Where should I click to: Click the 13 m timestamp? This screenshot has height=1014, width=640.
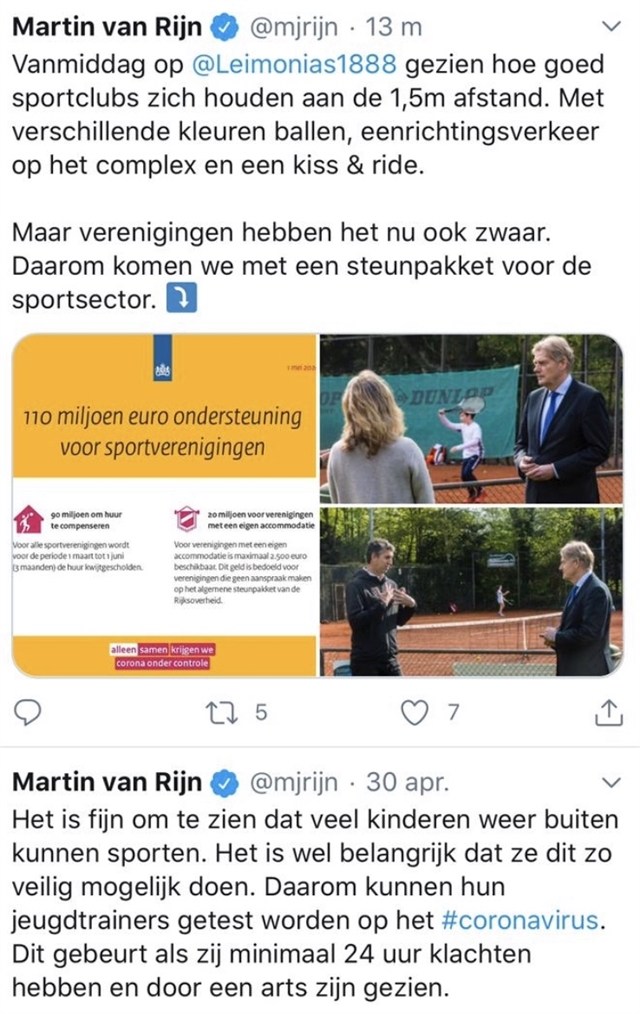394,27
